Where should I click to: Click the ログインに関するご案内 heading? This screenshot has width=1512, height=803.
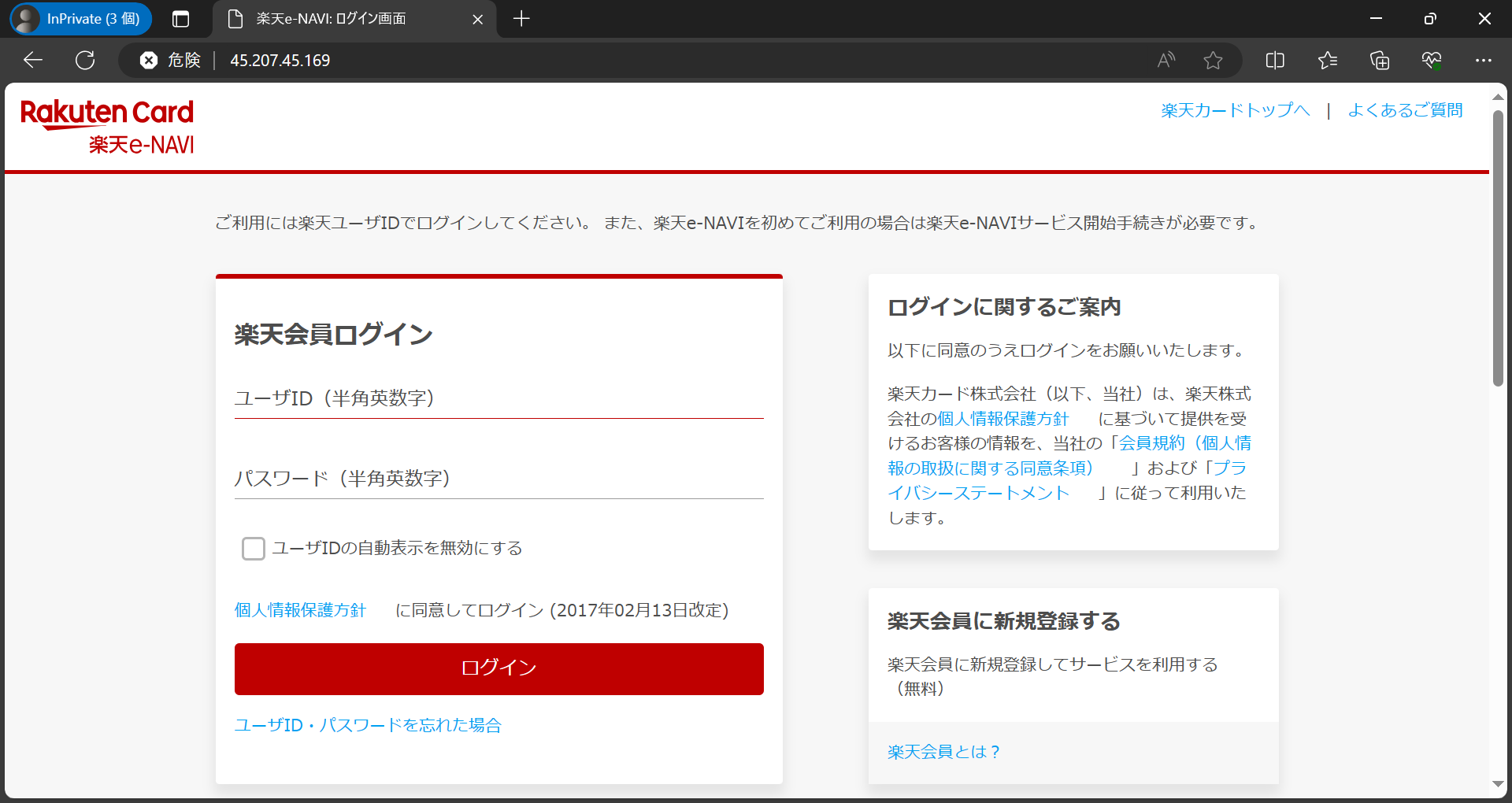pyautogui.click(x=1004, y=307)
